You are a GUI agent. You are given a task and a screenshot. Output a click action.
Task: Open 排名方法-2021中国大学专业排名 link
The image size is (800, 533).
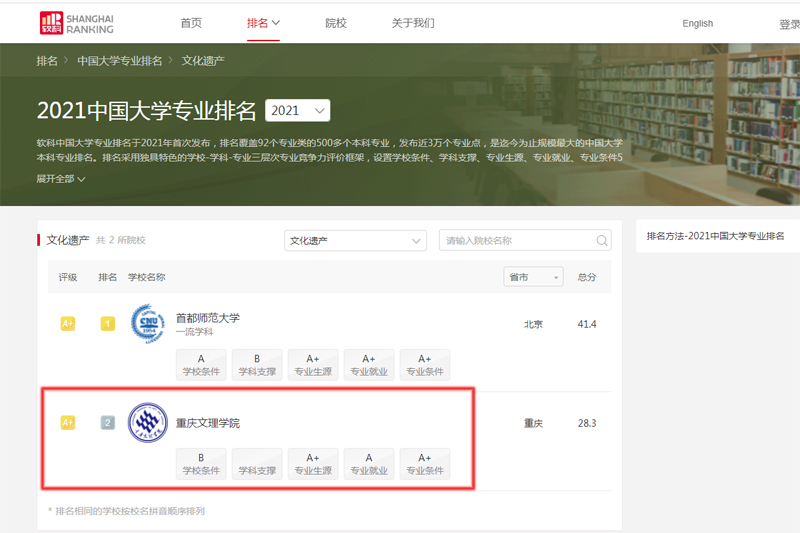[715, 236]
